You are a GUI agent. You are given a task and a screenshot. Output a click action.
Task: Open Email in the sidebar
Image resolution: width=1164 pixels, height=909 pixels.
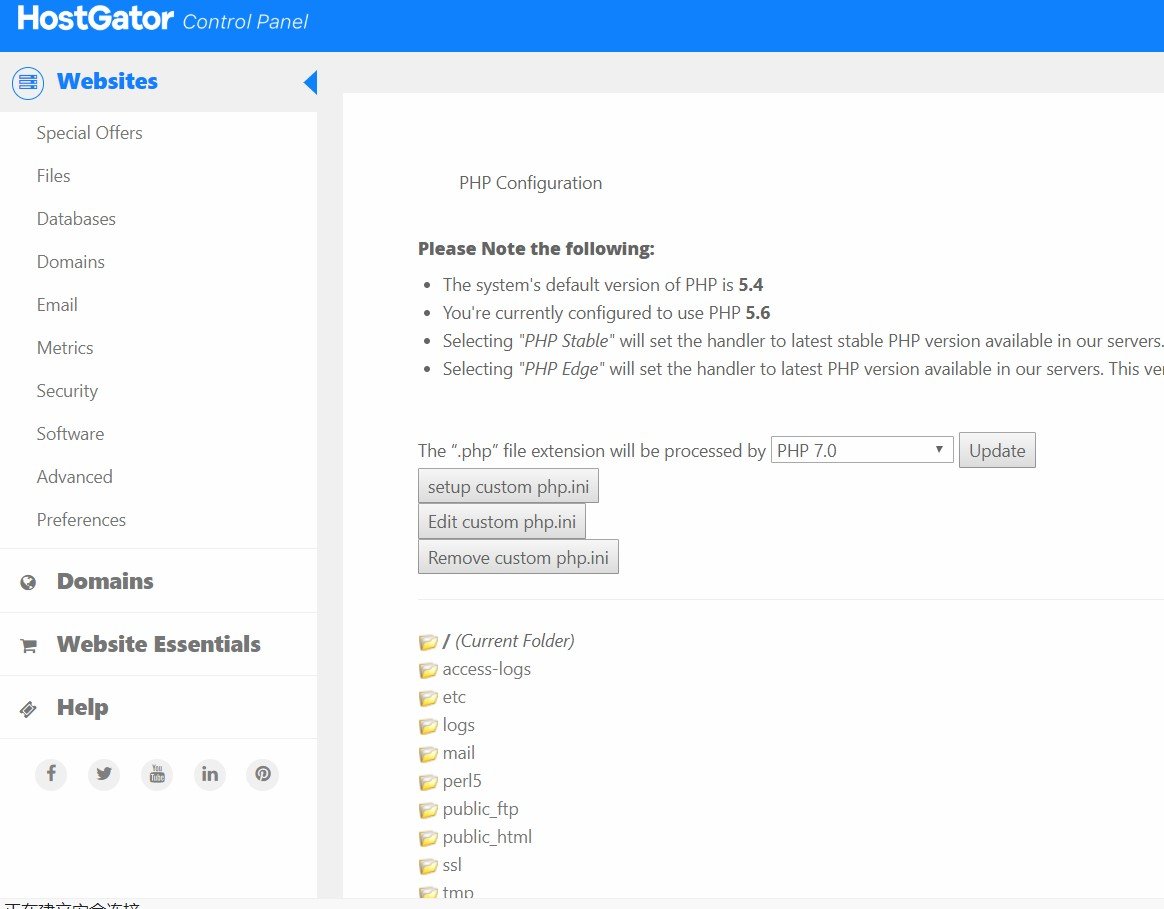click(57, 305)
